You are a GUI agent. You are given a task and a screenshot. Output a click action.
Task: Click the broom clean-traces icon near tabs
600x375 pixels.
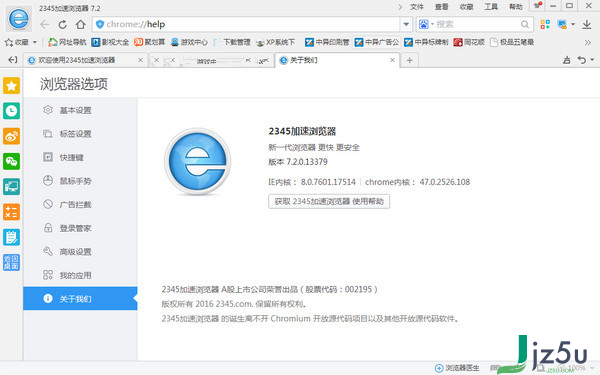(x=567, y=60)
